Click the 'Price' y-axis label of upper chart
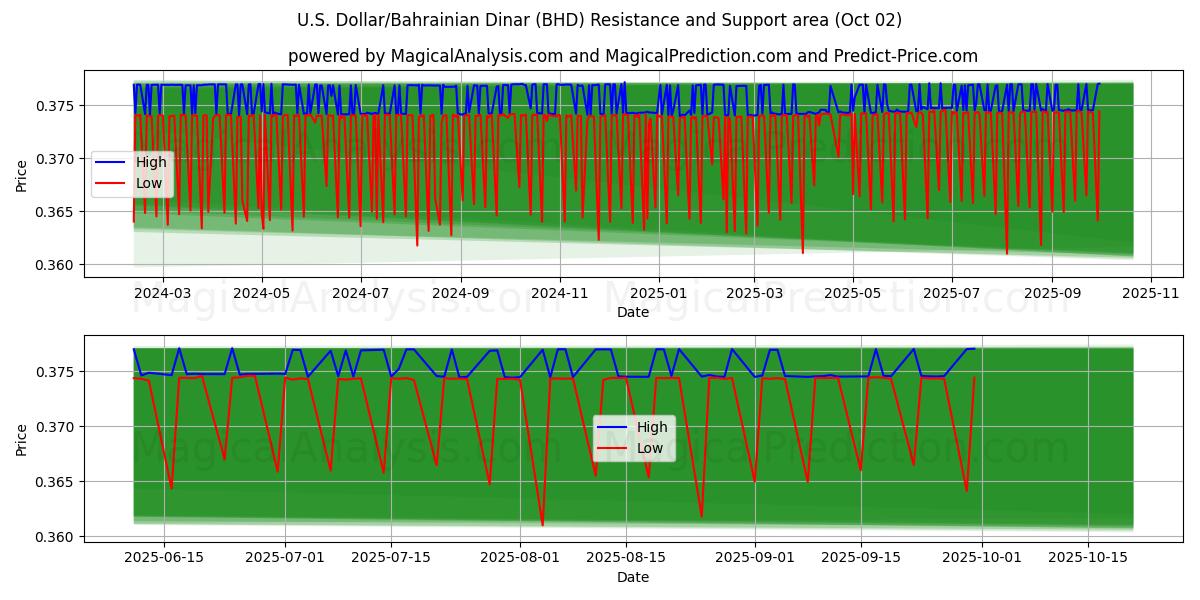This screenshot has width=1200, height=600. click(22, 175)
